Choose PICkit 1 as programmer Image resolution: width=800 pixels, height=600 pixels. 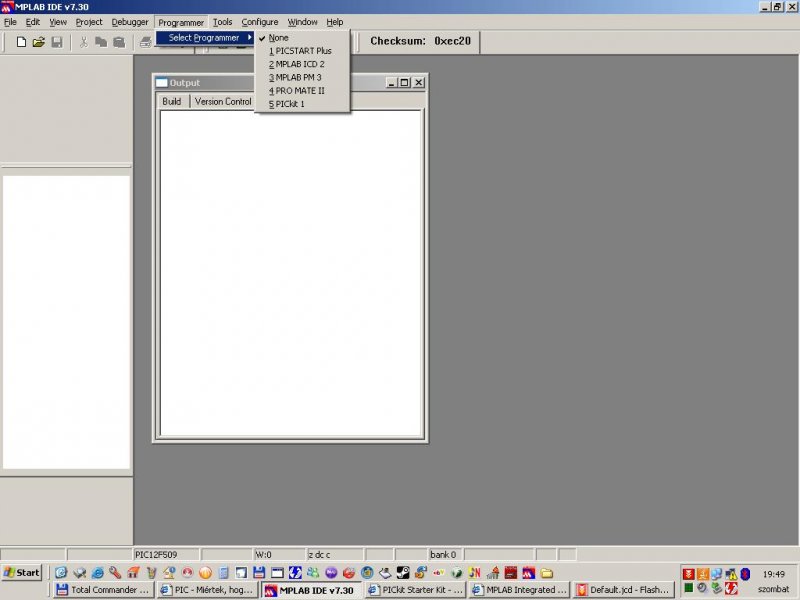(302, 104)
